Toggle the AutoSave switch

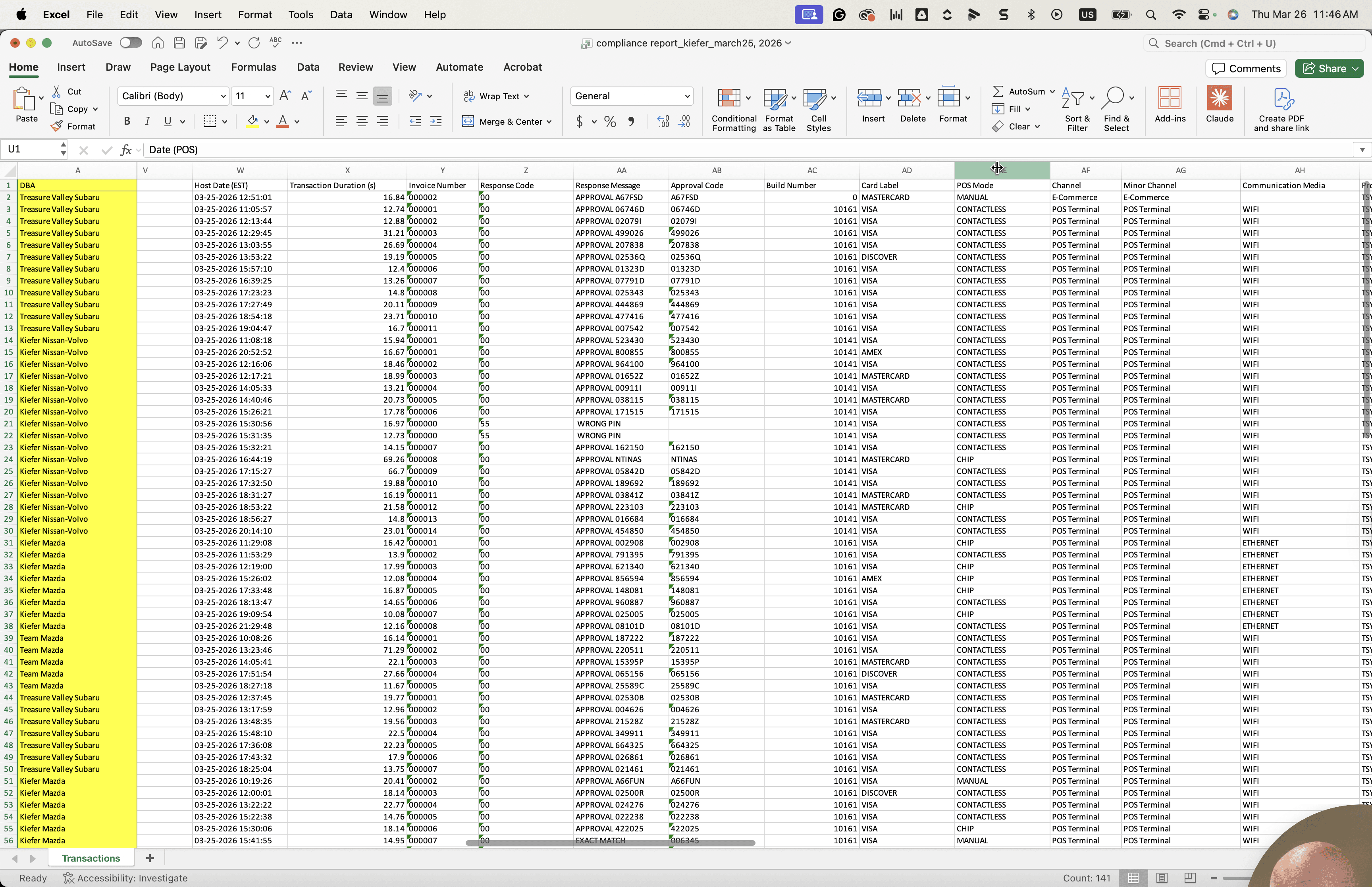(x=131, y=42)
